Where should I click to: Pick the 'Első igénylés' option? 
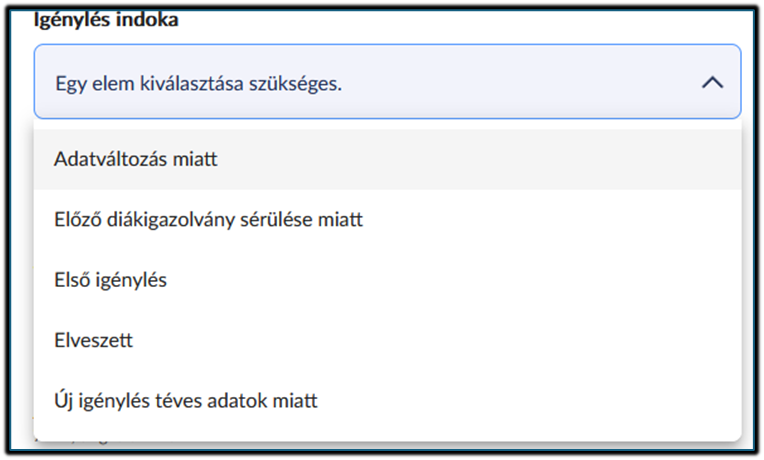[111, 280]
